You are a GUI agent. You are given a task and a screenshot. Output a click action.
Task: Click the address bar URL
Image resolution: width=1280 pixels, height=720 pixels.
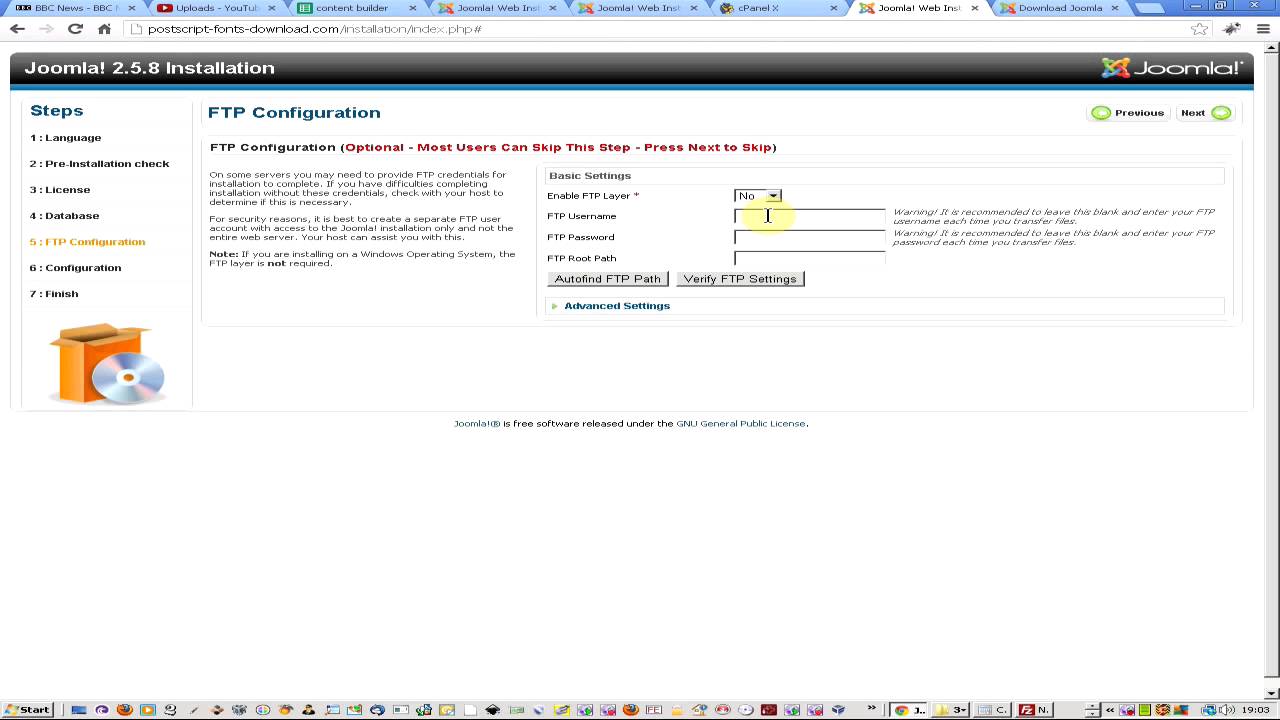[x=315, y=29]
